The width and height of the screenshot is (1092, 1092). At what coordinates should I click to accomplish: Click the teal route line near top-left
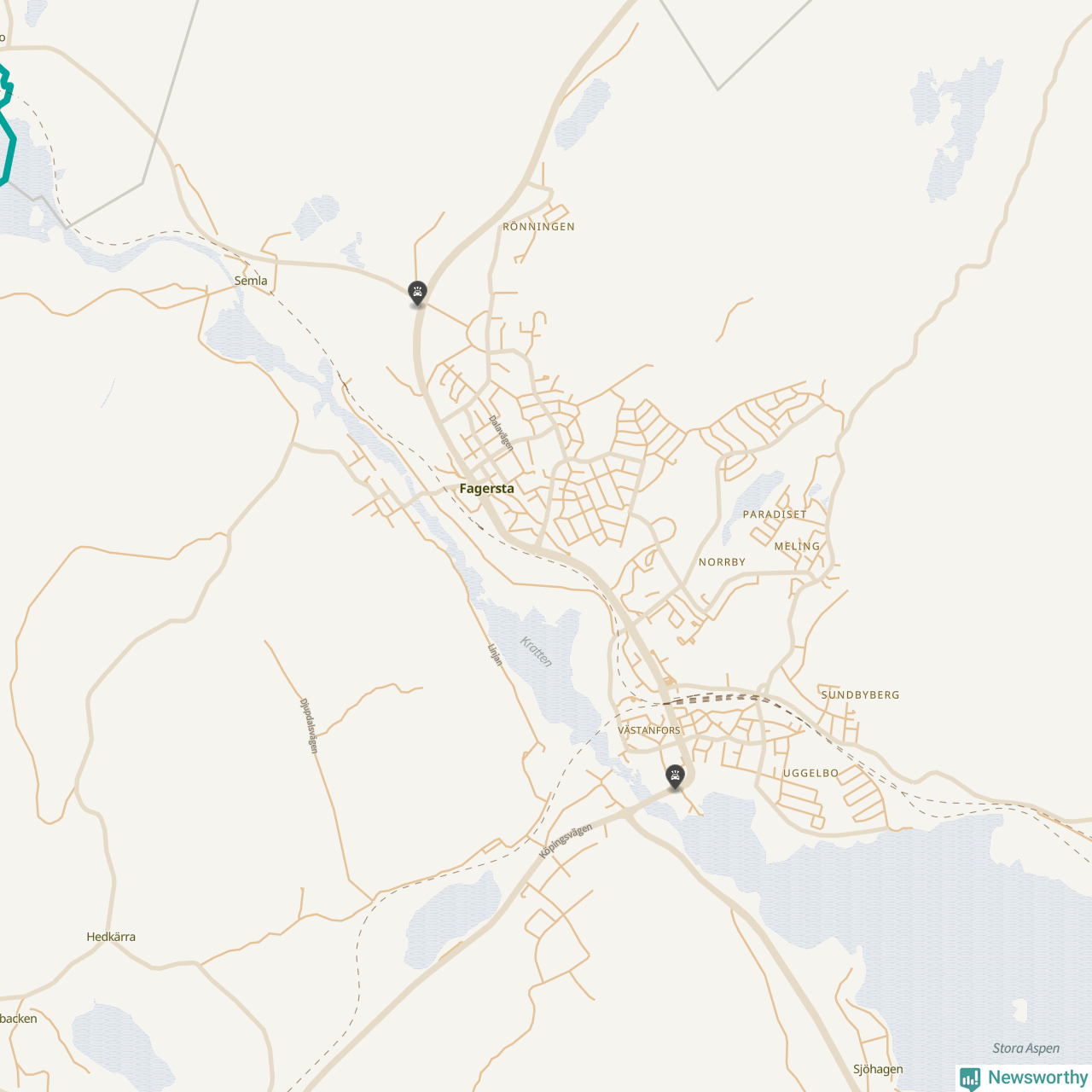point(8,128)
